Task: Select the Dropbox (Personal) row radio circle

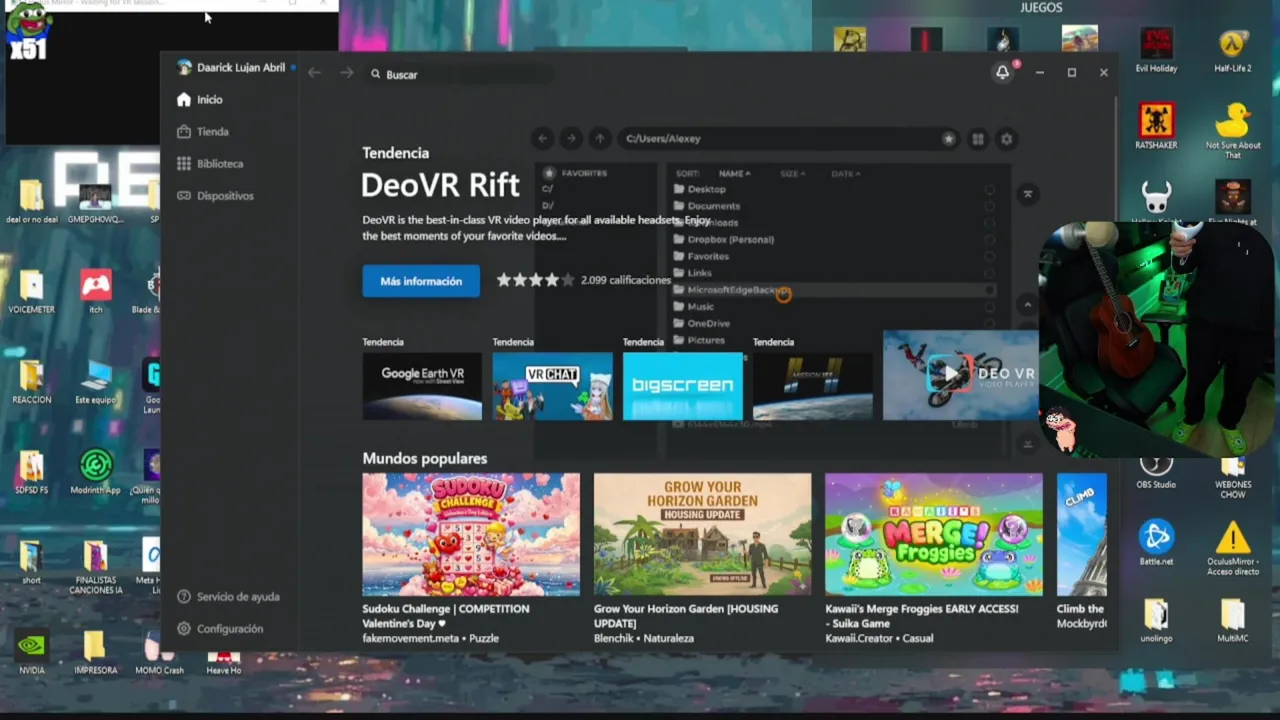Action: tap(989, 240)
